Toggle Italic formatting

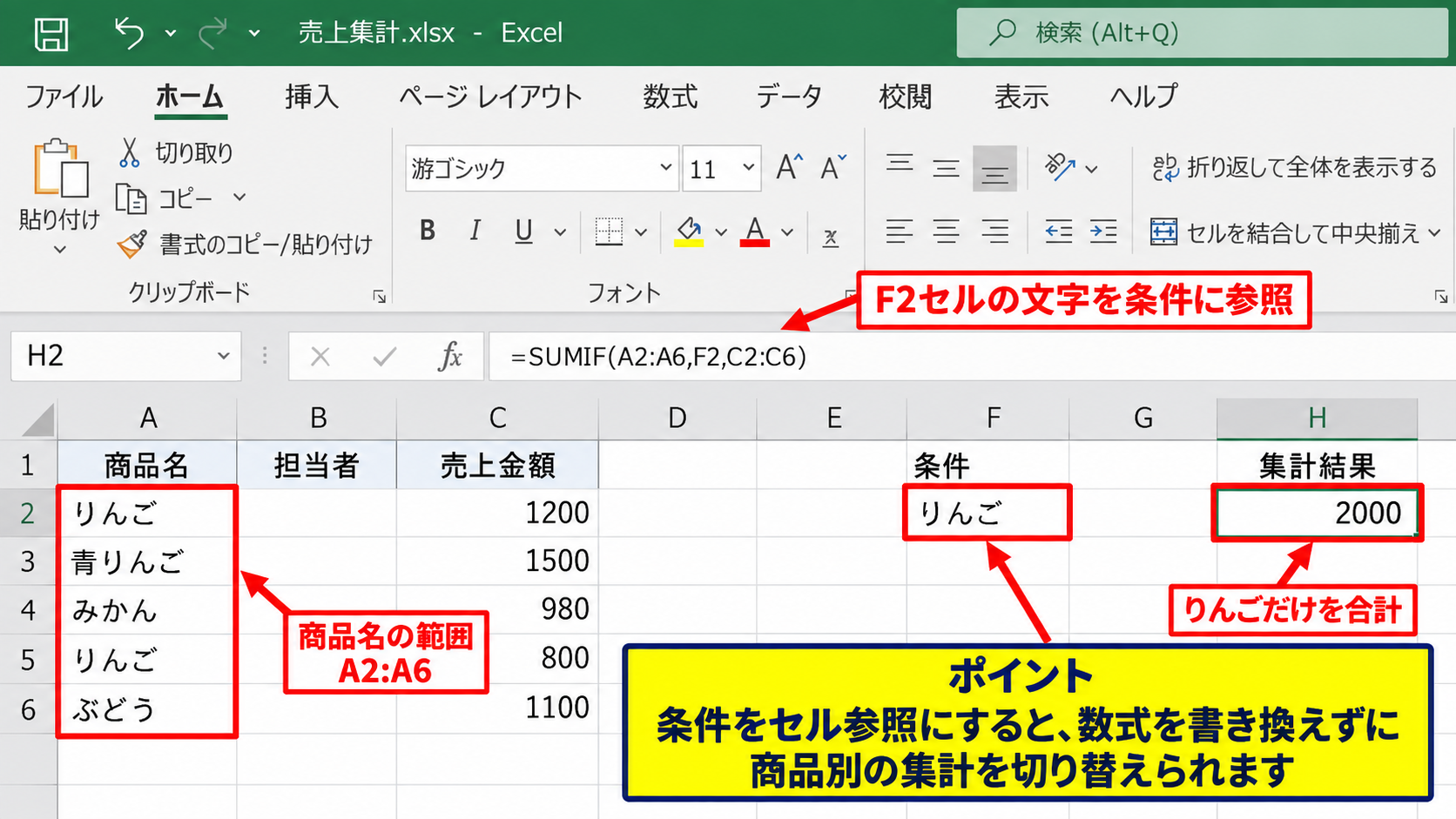(475, 231)
